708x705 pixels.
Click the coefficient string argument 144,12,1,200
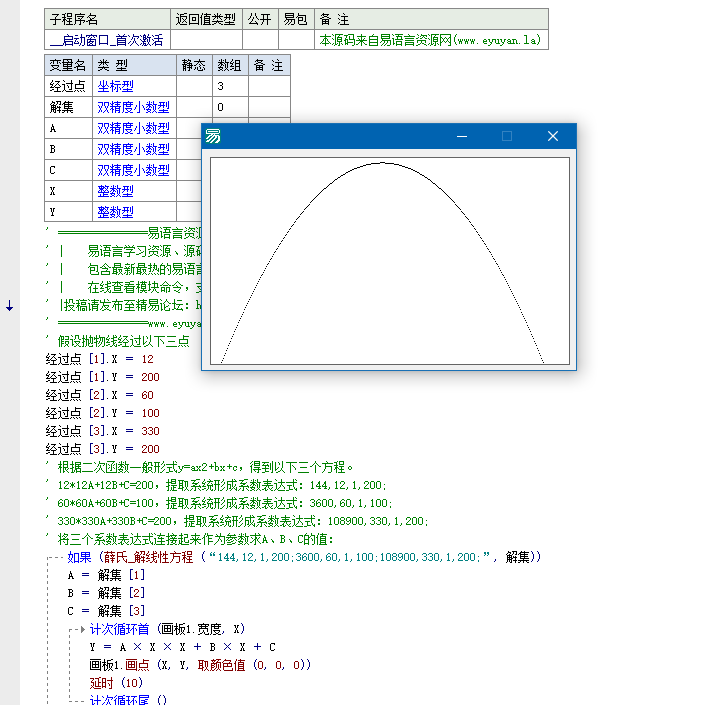coord(349,557)
